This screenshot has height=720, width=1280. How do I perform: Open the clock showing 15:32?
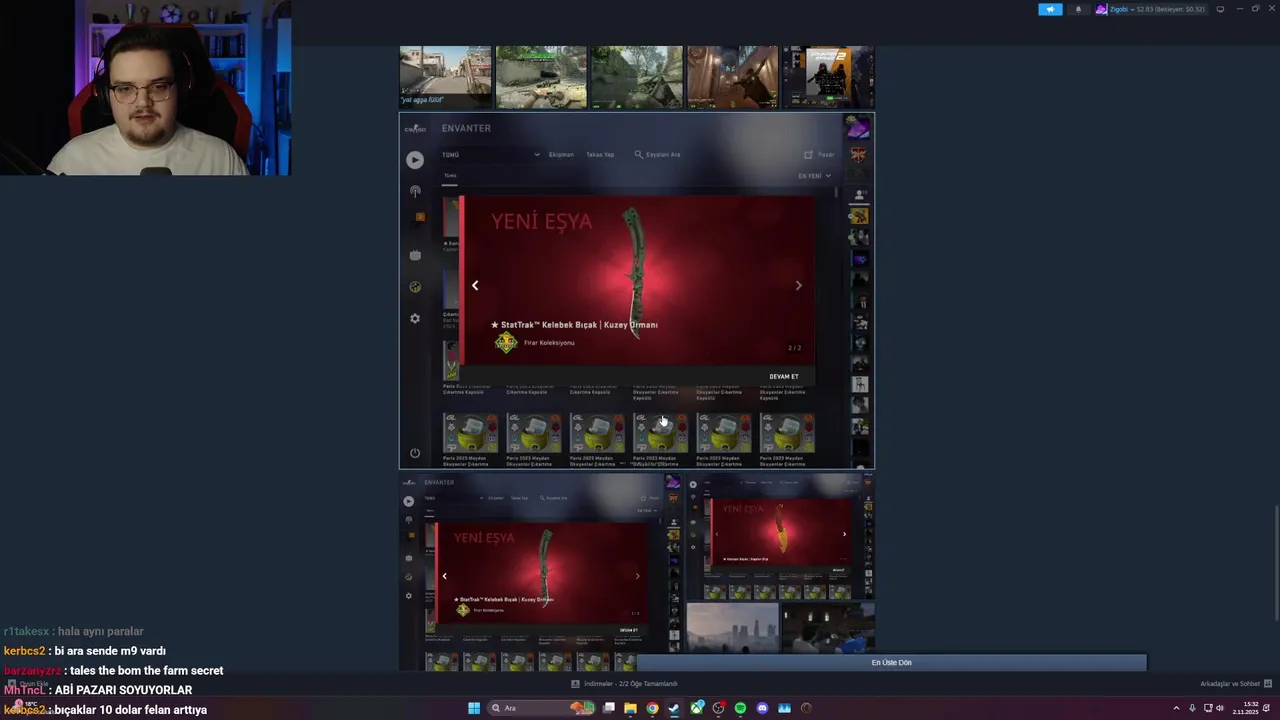click(1246, 708)
